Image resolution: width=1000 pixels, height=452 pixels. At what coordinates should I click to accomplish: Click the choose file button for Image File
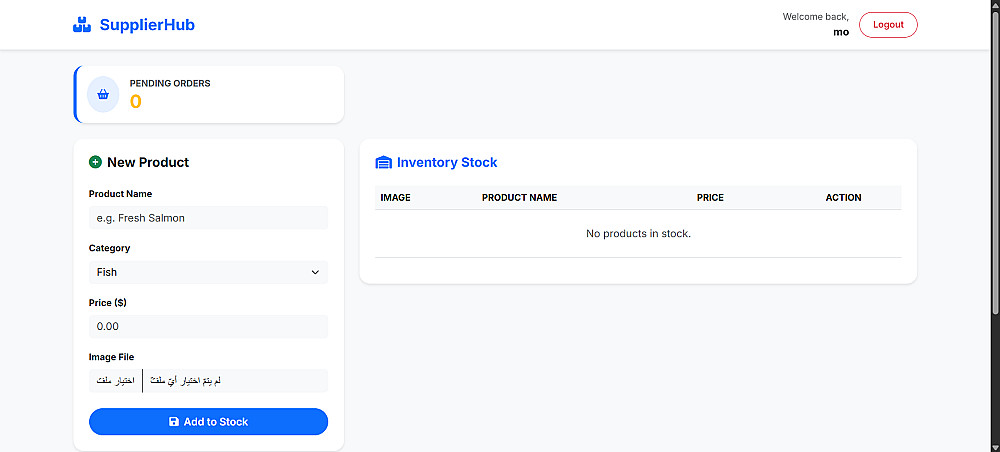[x=115, y=381]
